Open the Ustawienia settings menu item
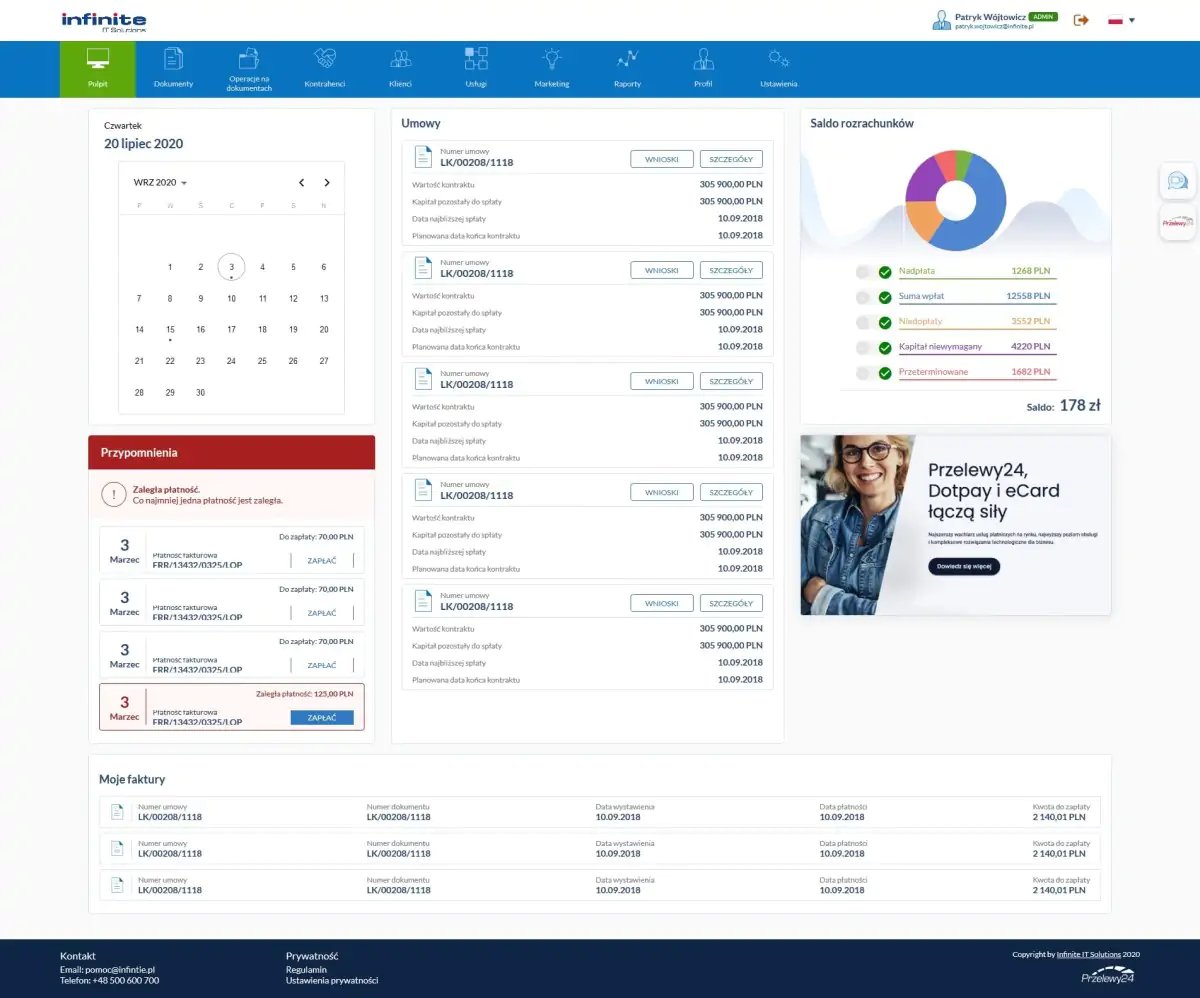1200x998 pixels. (779, 69)
